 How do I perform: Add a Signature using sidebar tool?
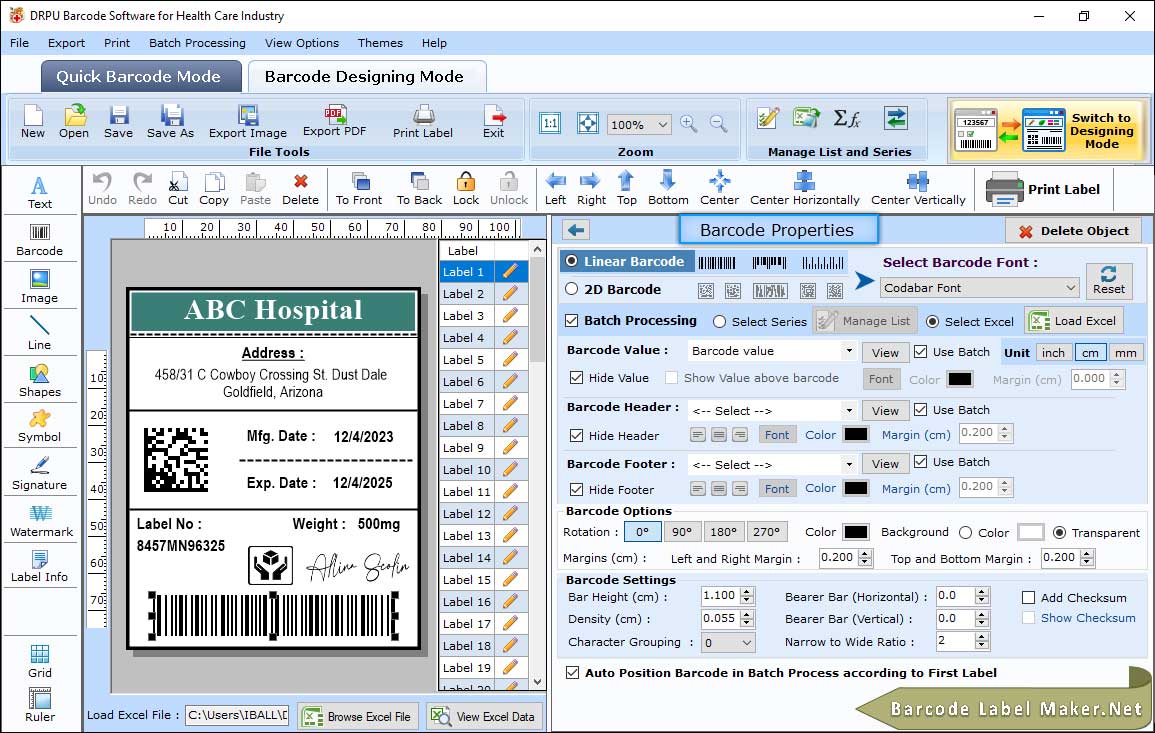click(40, 474)
